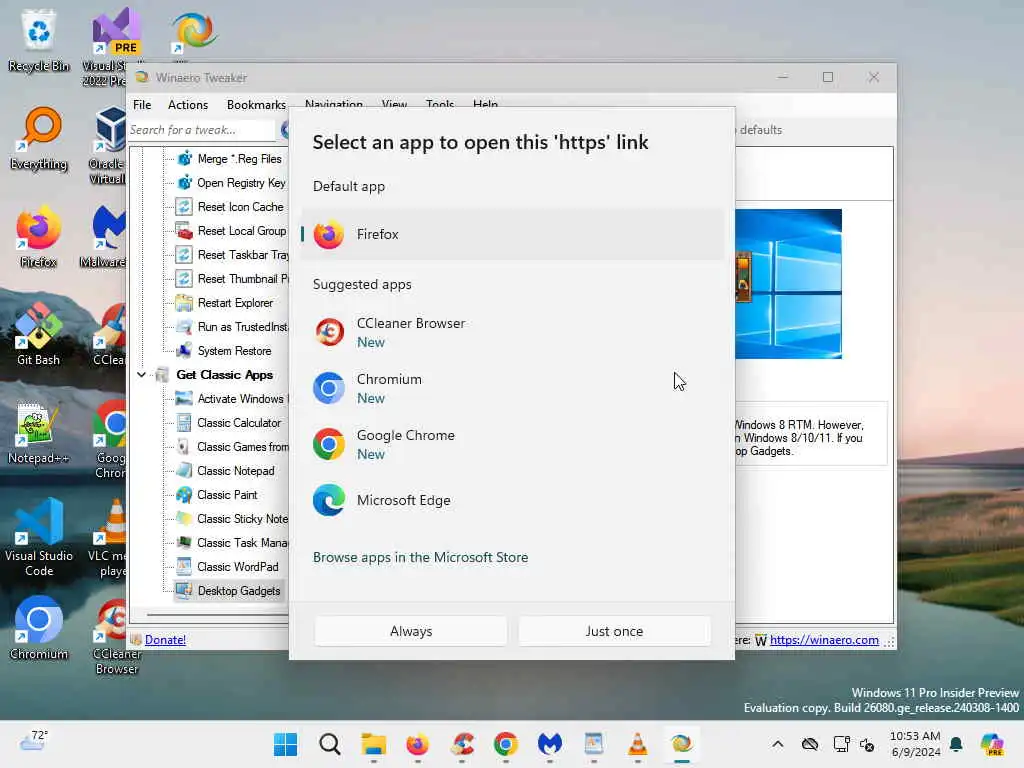Open Visual Studio Code desktop shortcut
1024x768 pixels.
[39, 537]
